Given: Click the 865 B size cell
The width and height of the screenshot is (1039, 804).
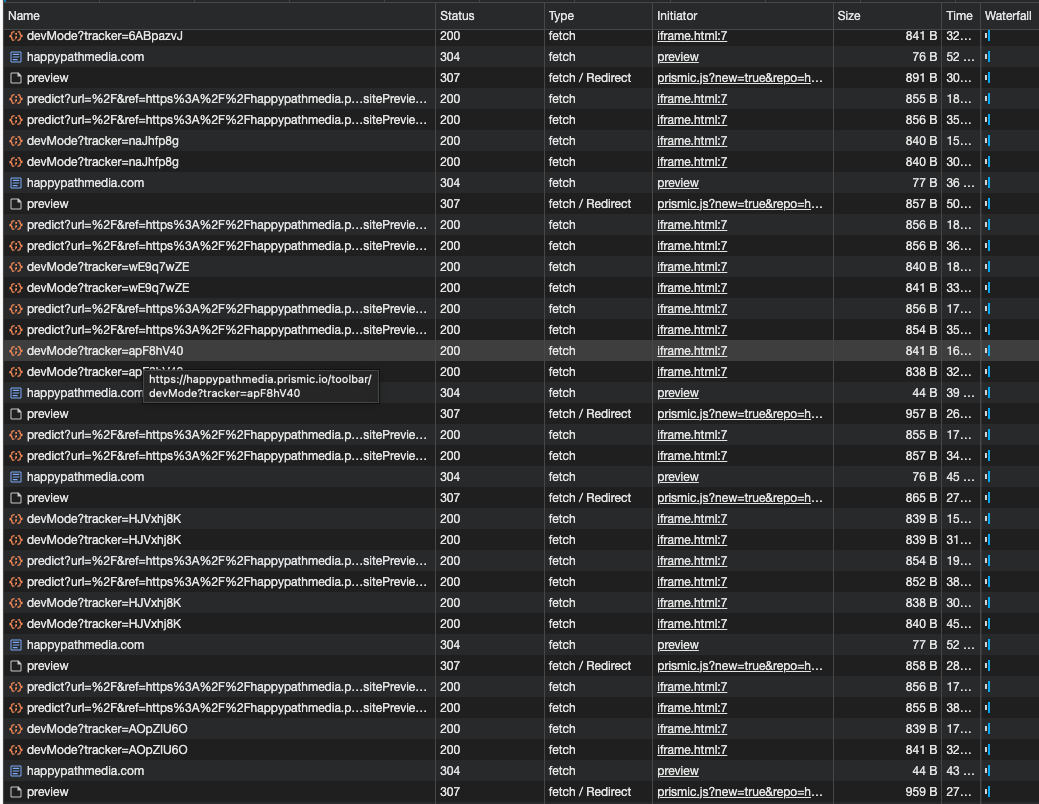Looking at the screenshot, I should (921, 498).
